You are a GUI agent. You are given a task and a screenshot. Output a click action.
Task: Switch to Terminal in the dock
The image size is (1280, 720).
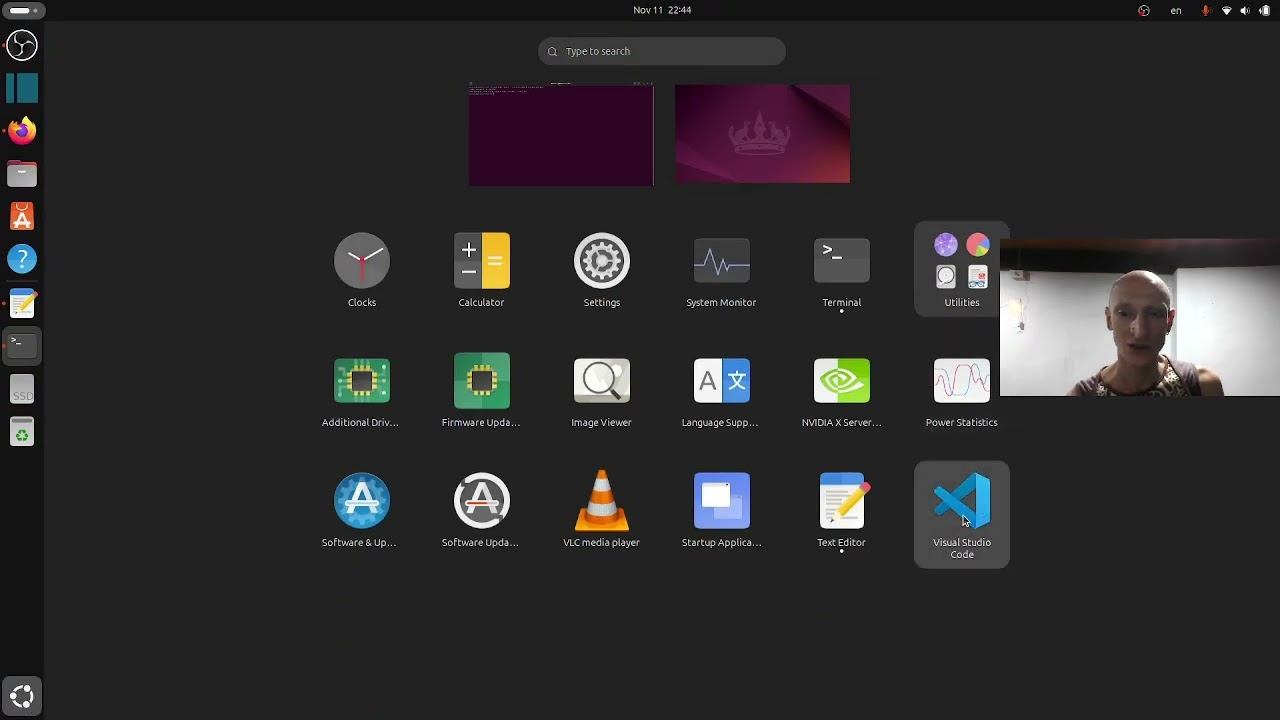22,346
